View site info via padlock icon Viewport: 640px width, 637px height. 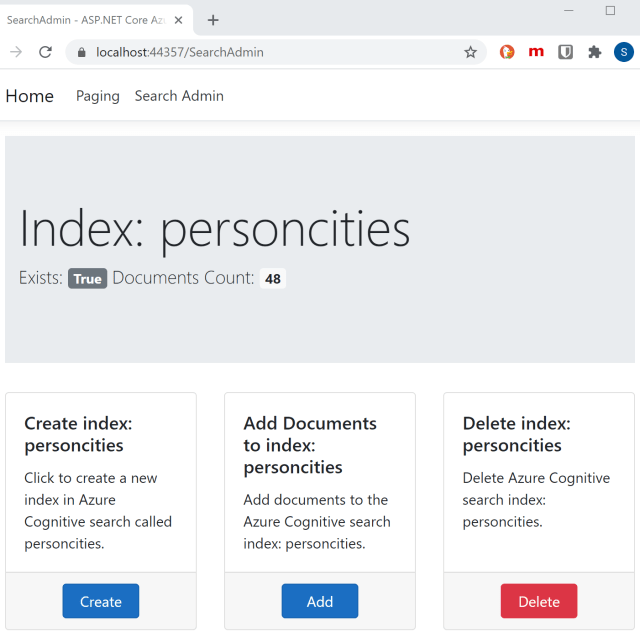(x=82, y=52)
